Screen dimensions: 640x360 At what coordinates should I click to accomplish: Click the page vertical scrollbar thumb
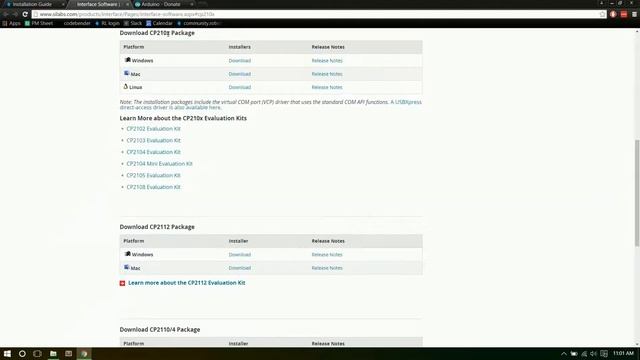pyautogui.click(x=637, y=193)
